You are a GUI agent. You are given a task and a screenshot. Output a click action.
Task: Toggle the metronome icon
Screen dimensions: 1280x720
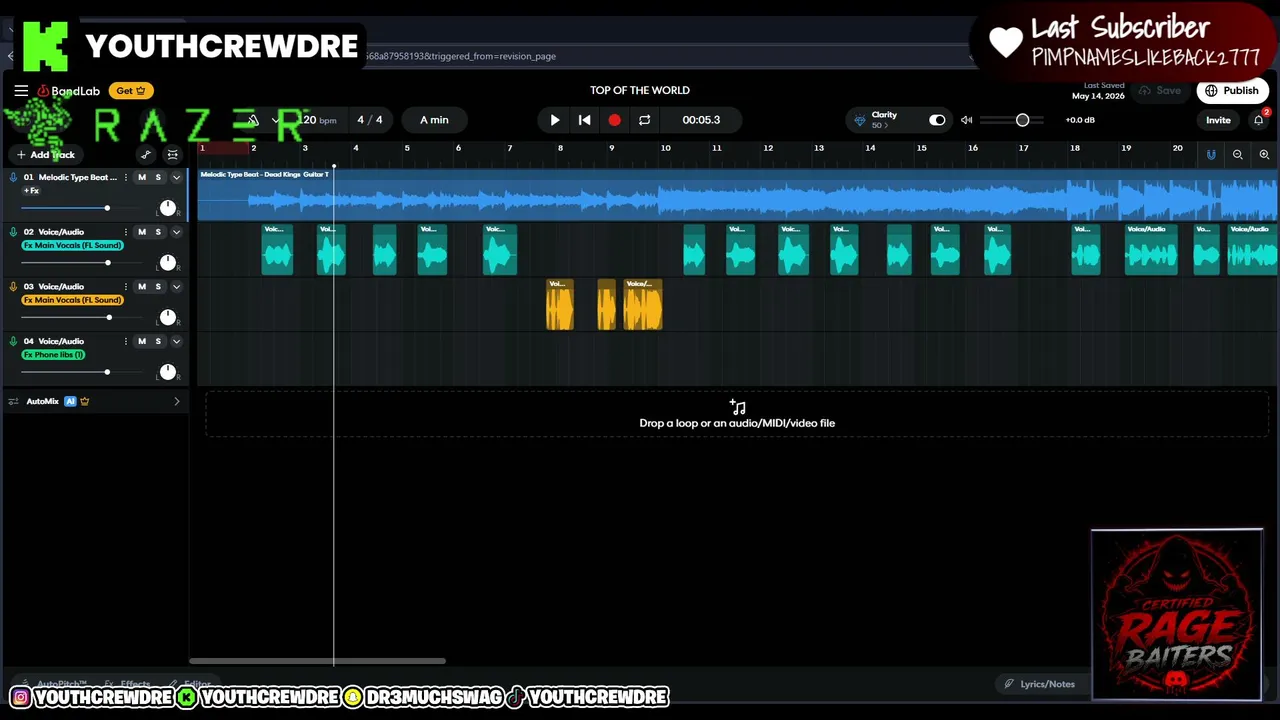tap(254, 120)
